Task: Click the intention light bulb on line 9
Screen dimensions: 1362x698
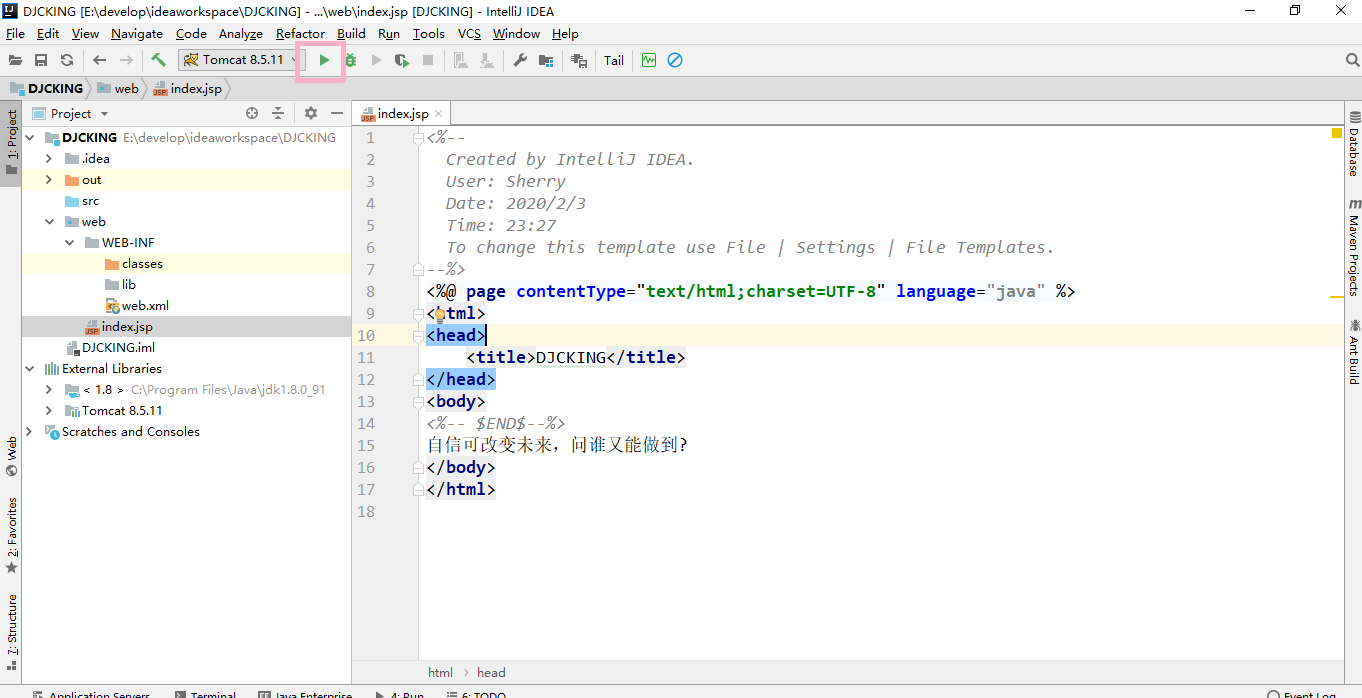Action: pyautogui.click(x=438, y=313)
